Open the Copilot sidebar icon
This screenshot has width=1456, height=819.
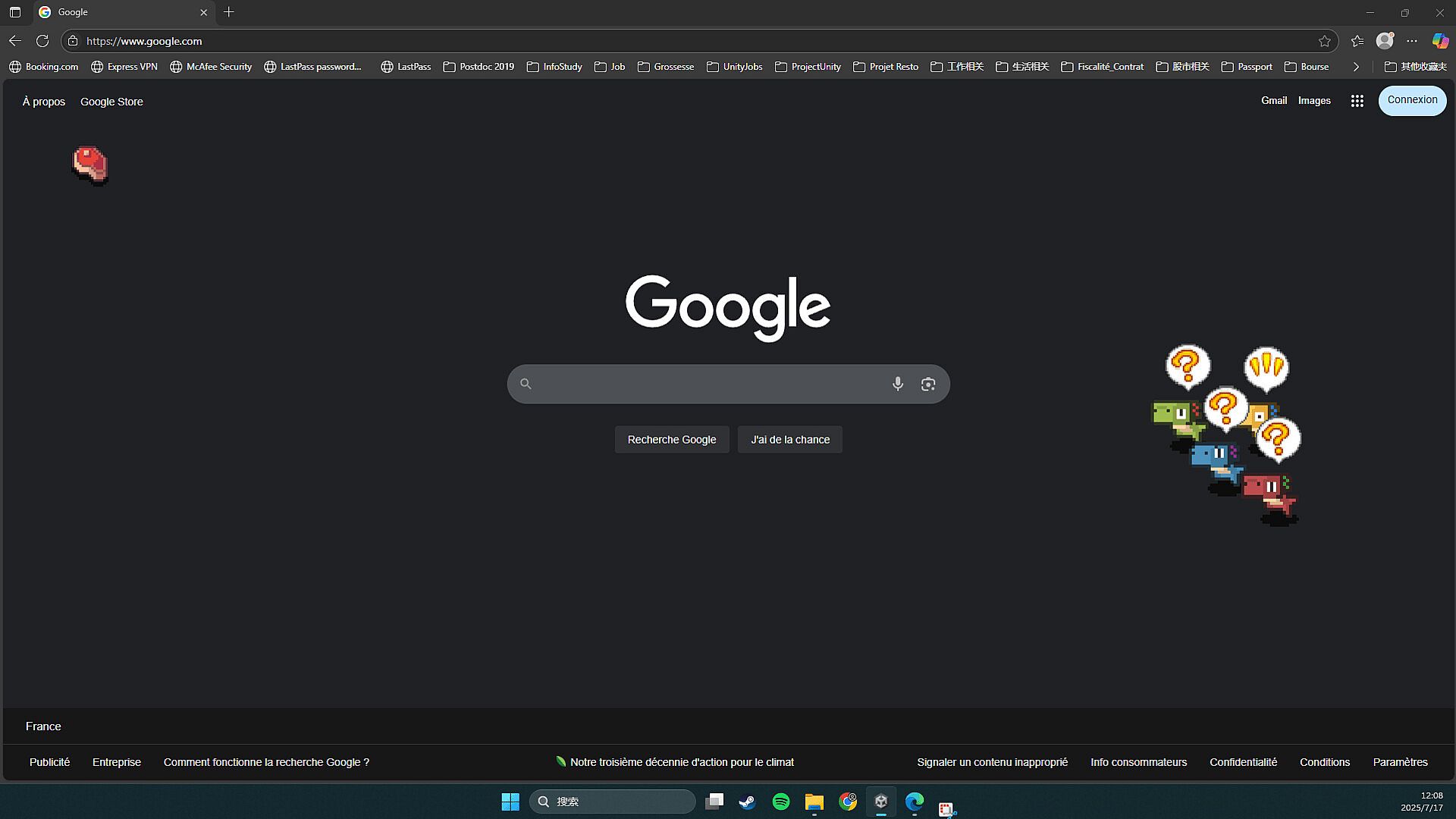1439,41
